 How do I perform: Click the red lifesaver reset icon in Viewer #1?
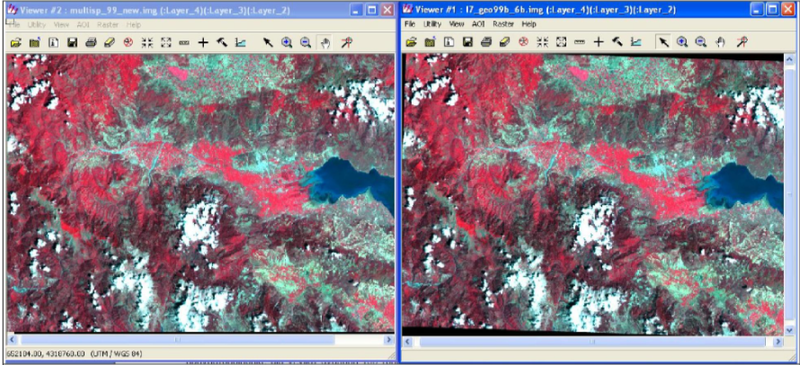(523, 43)
